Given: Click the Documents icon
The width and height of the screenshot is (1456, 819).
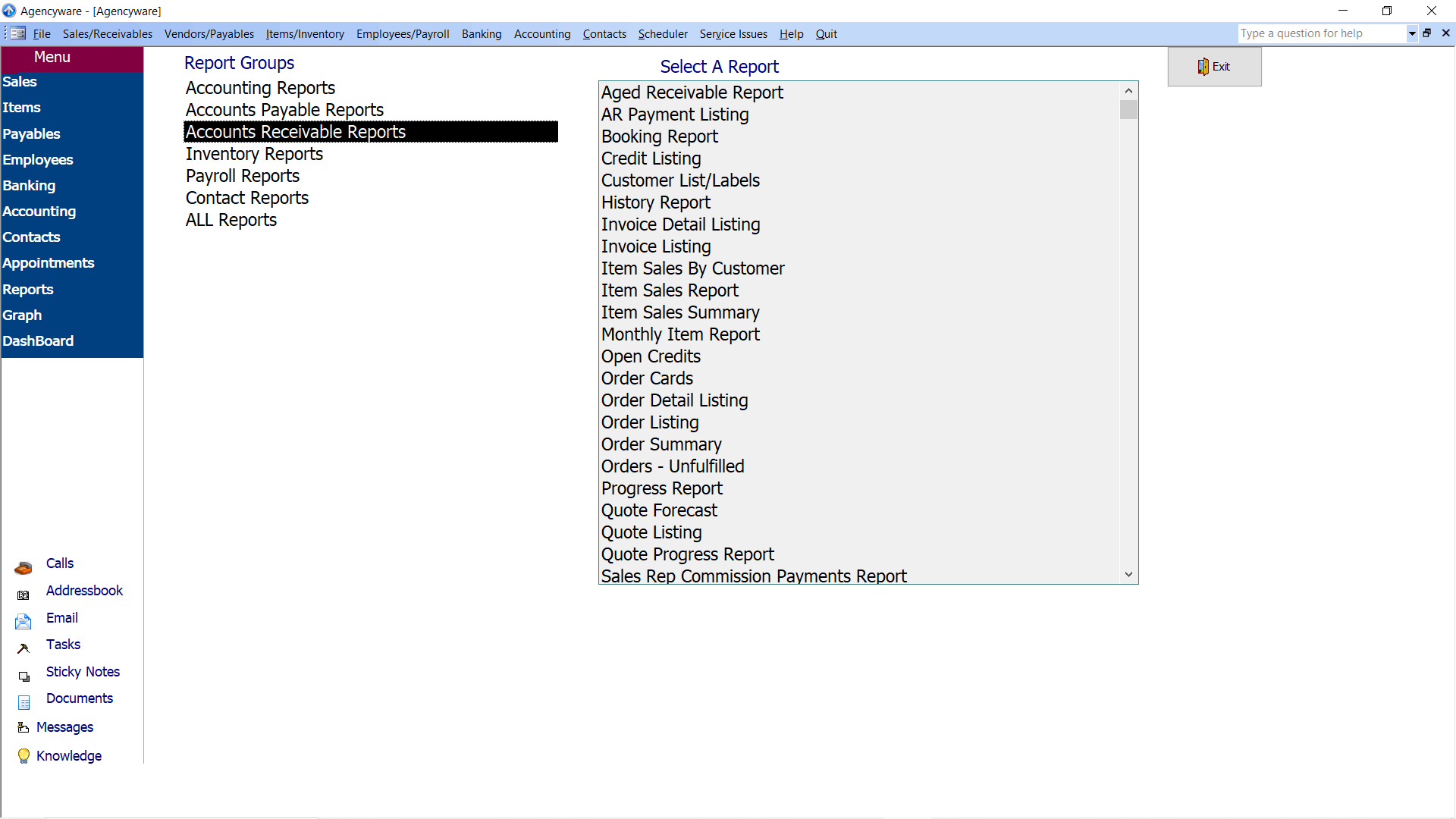Looking at the screenshot, I should (24, 702).
